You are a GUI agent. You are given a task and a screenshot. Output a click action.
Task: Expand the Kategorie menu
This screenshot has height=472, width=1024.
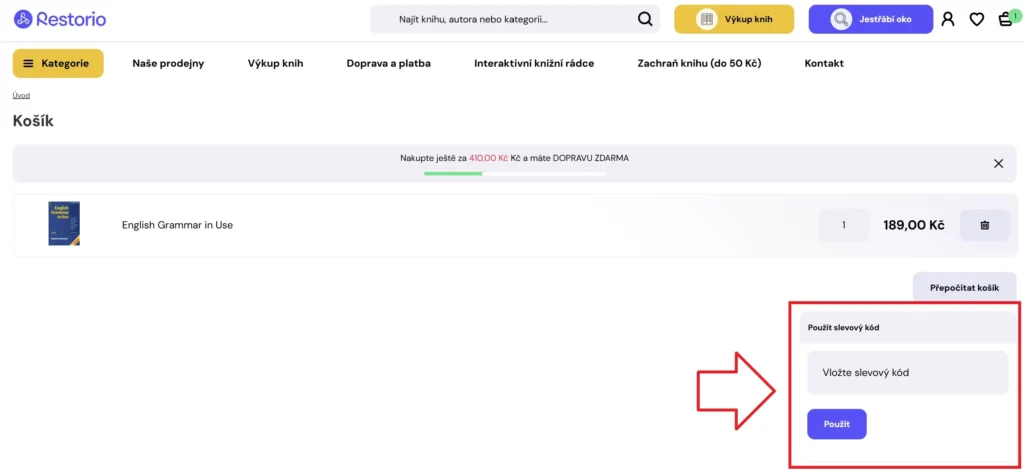(x=57, y=63)
